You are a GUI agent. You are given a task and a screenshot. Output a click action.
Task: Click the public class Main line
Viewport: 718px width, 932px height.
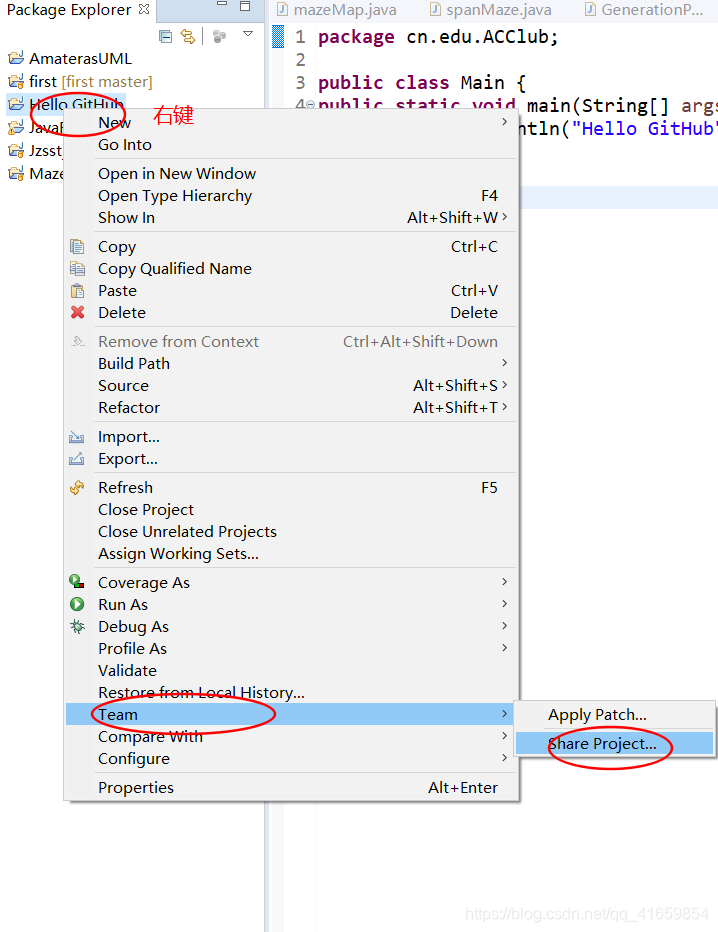(x=421, y=83)
